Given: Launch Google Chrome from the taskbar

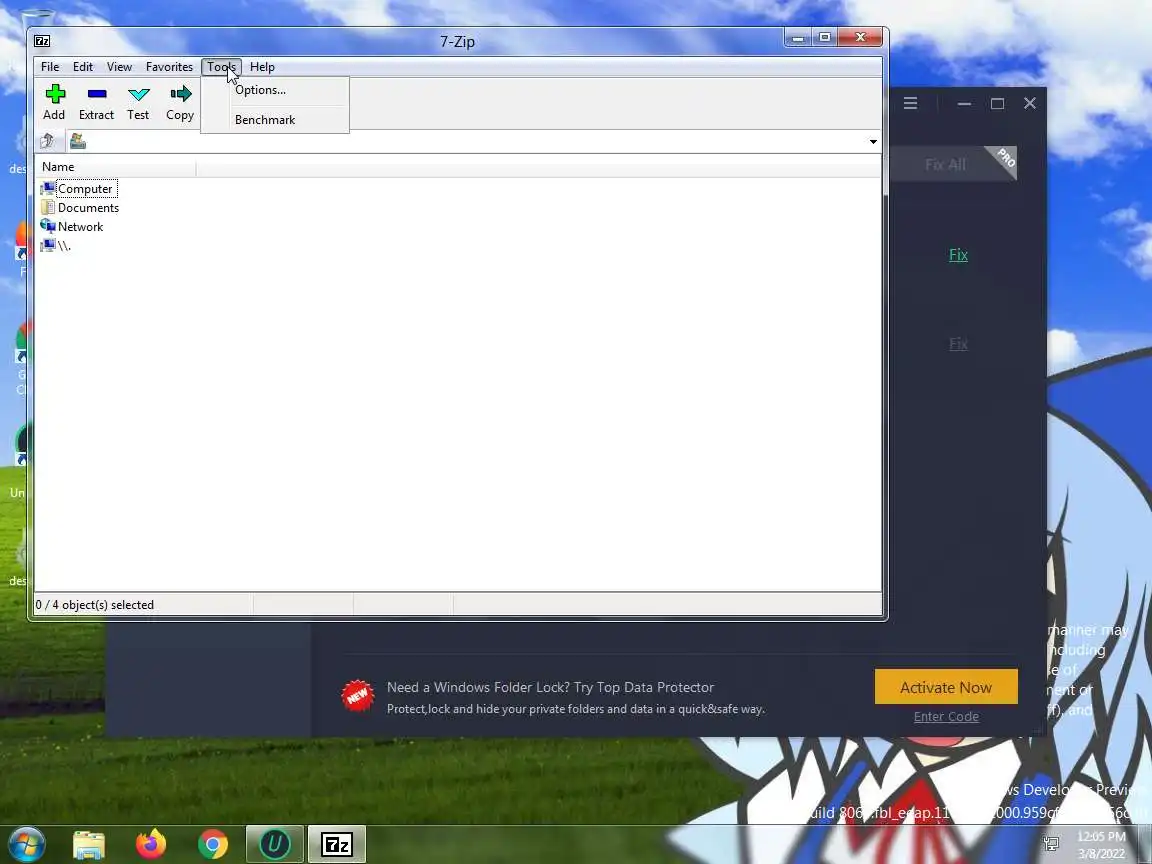Looking at the screenshot, I should (212, 845).
